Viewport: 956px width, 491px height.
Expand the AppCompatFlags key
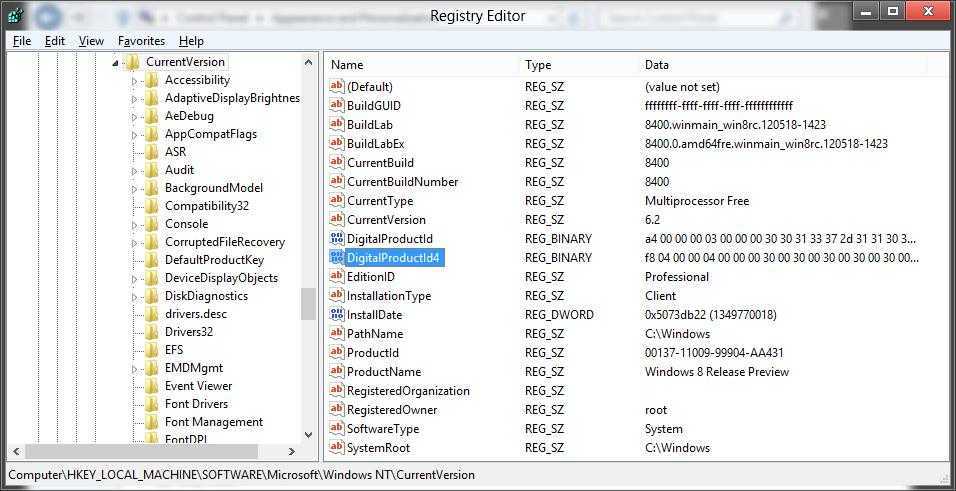pos(135,134)
